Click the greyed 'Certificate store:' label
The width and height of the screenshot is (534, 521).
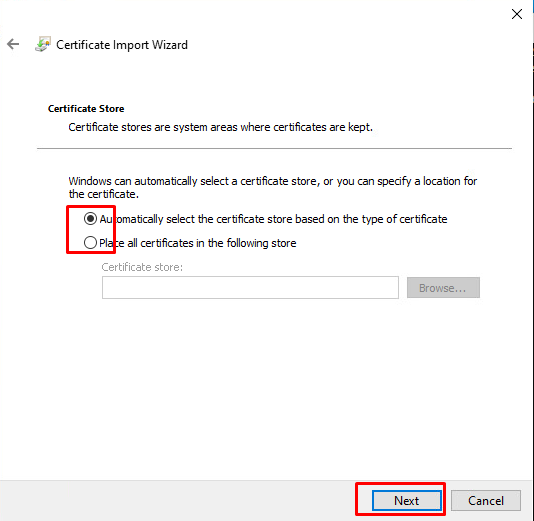coord(142,267)
